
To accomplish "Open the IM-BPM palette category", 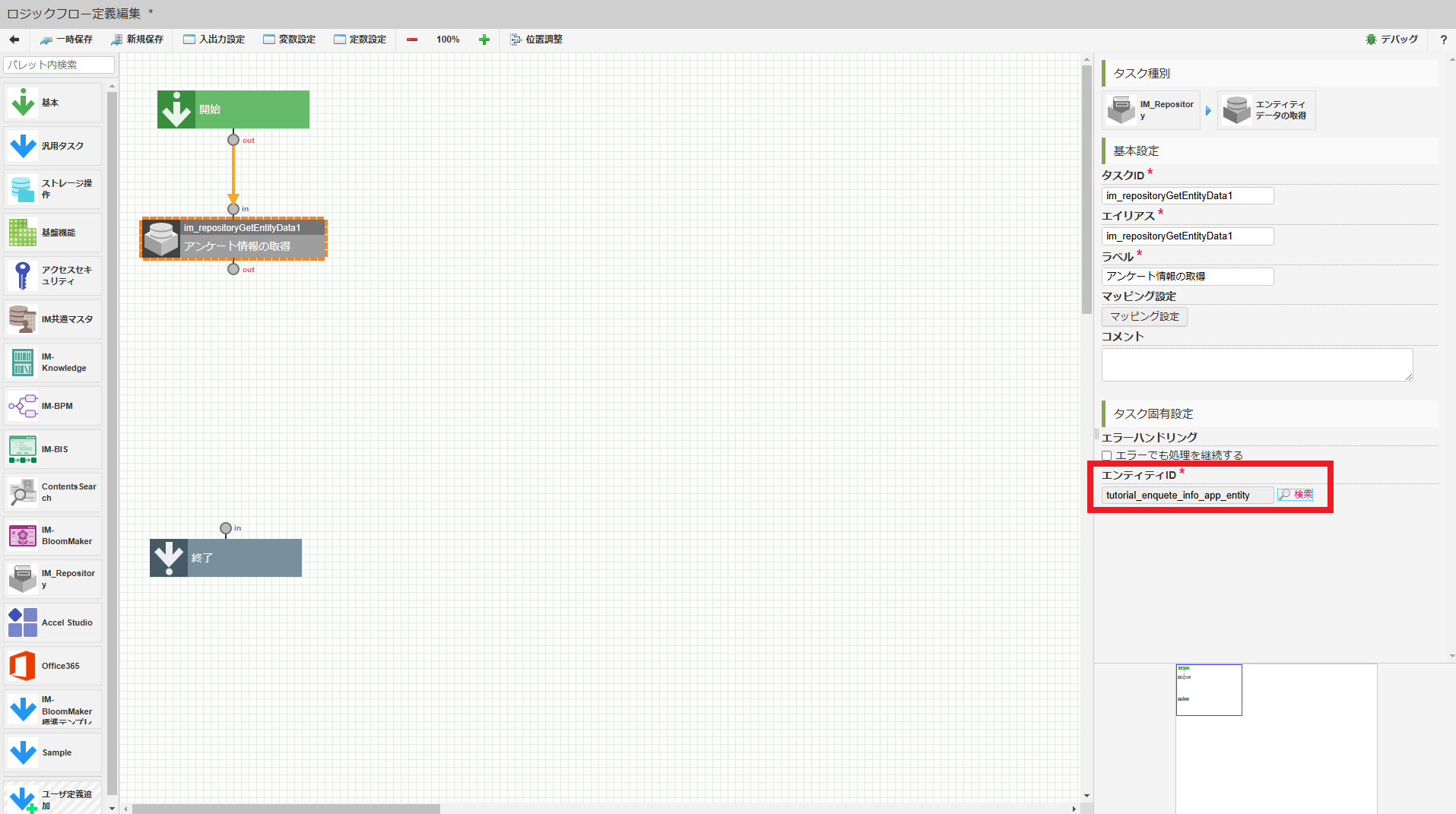I will click(x=23, y=405).
